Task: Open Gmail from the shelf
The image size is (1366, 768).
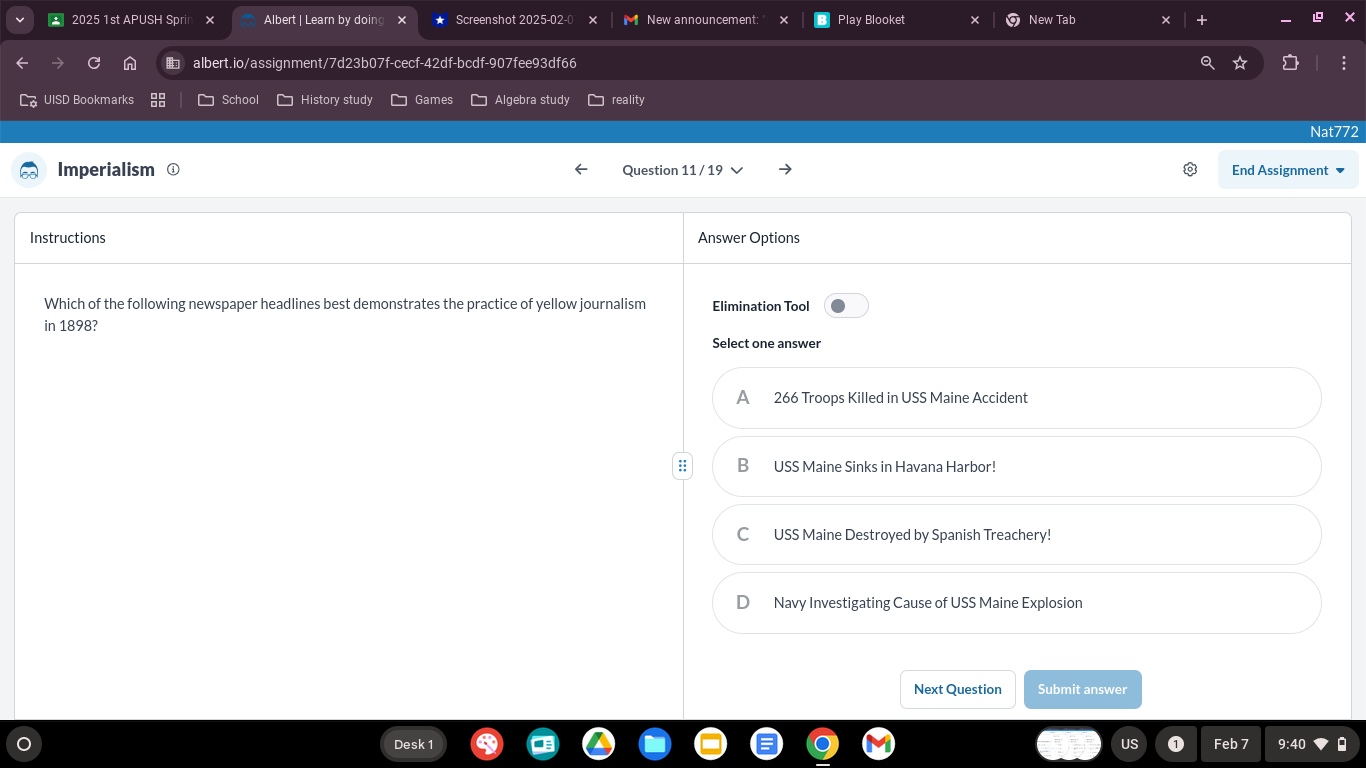Action: (878, 744)
